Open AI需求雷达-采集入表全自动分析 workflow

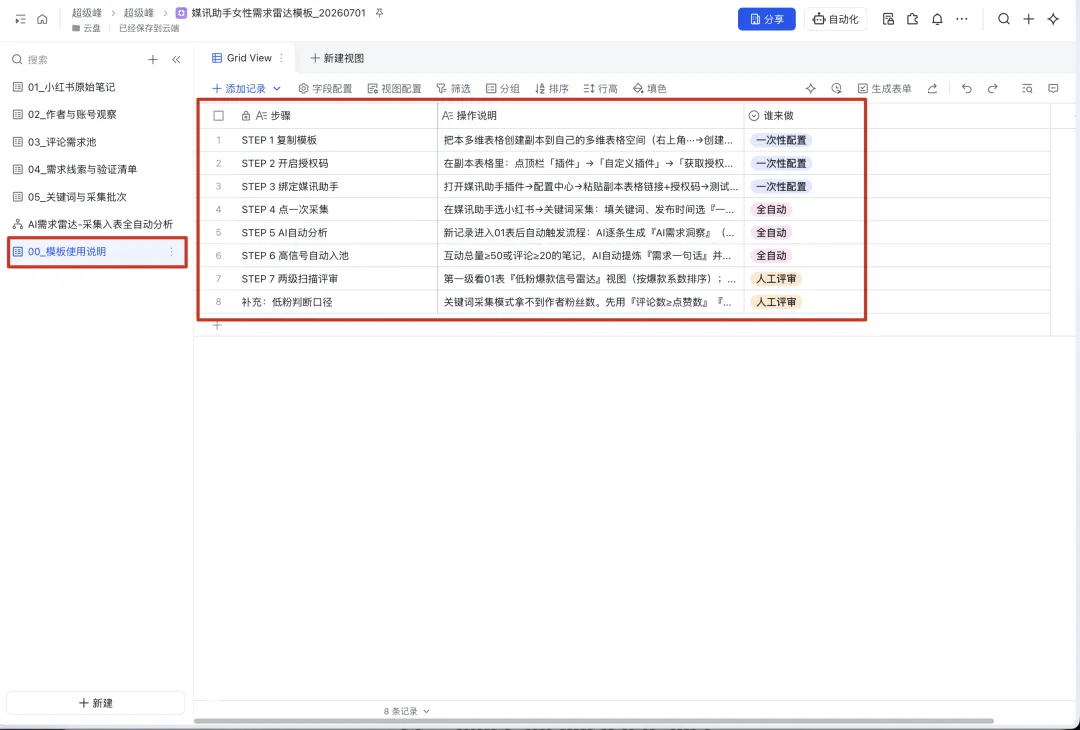pos(96,225)
